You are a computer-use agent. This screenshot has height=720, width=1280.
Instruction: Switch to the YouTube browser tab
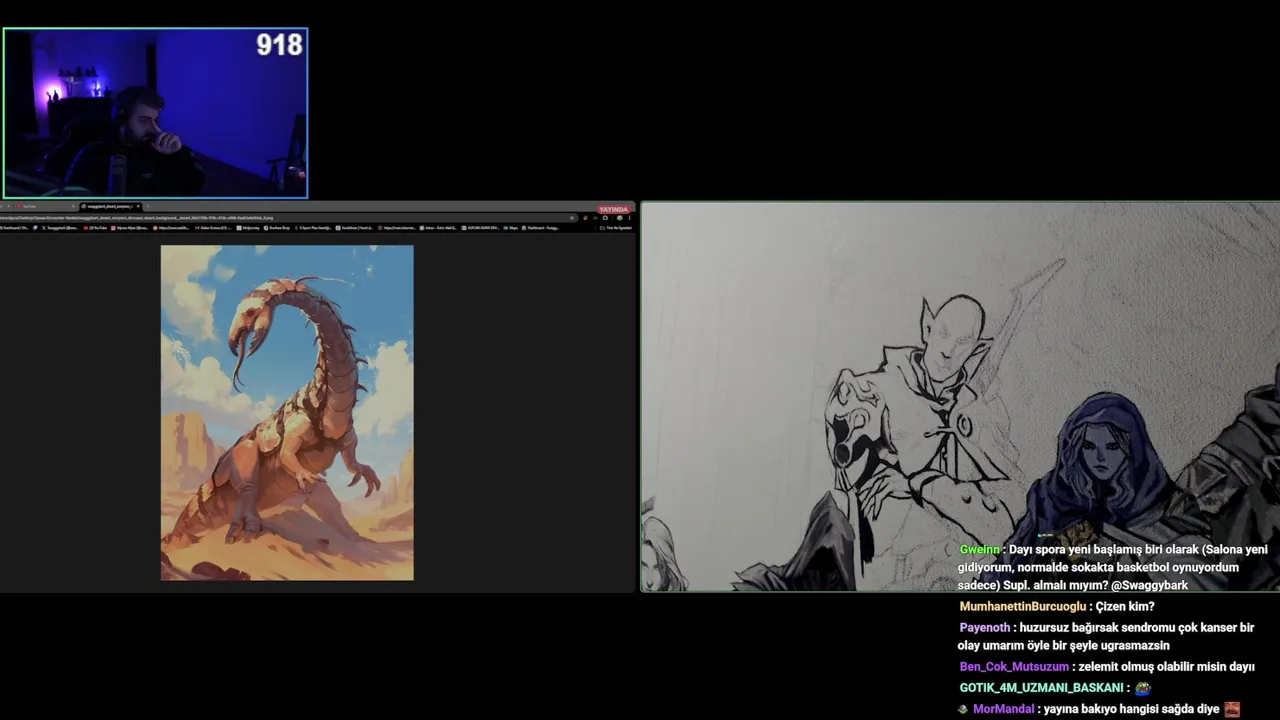pos(45,206)
